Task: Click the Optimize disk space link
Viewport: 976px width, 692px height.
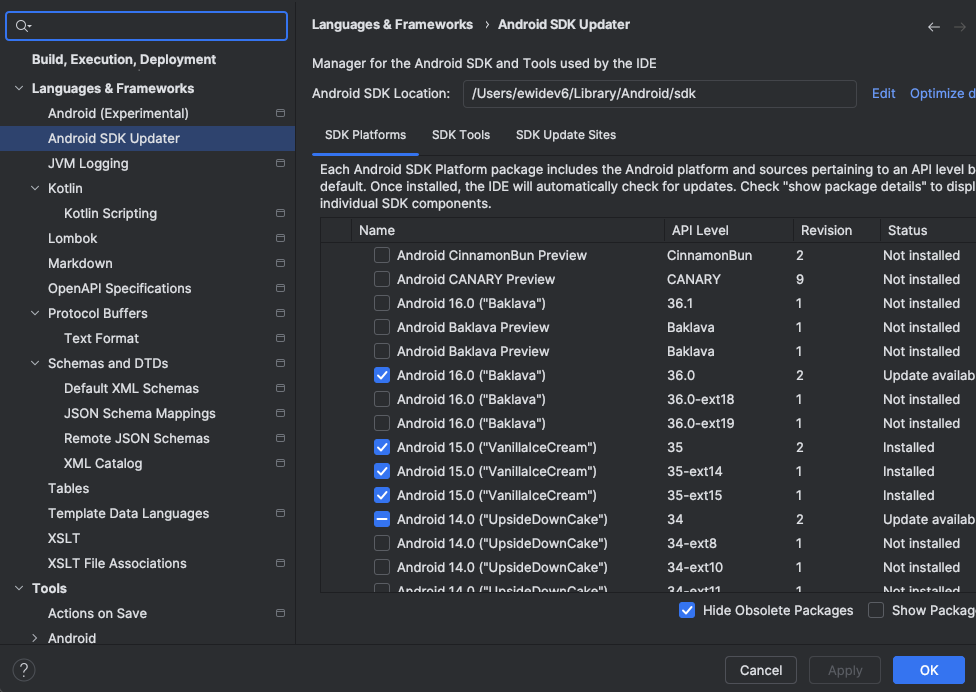Action: [x=942, y=93]
